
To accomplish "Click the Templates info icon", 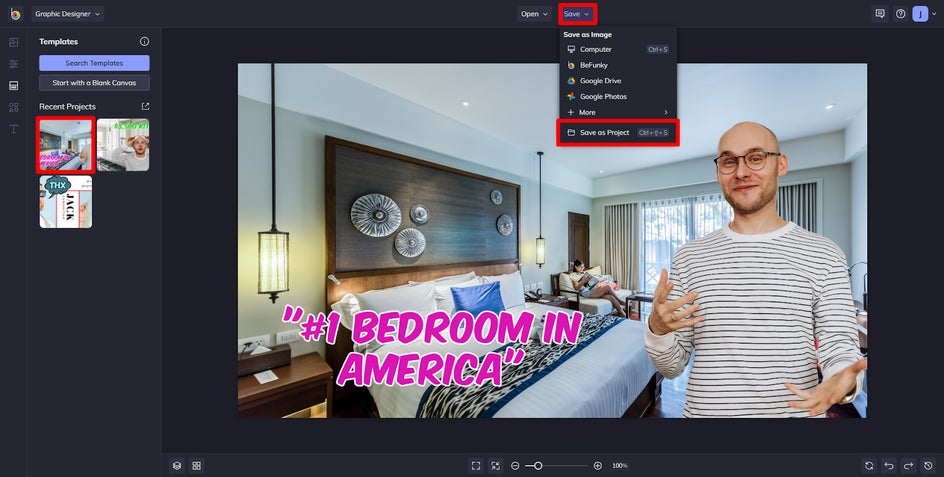I will coord(144,42).
